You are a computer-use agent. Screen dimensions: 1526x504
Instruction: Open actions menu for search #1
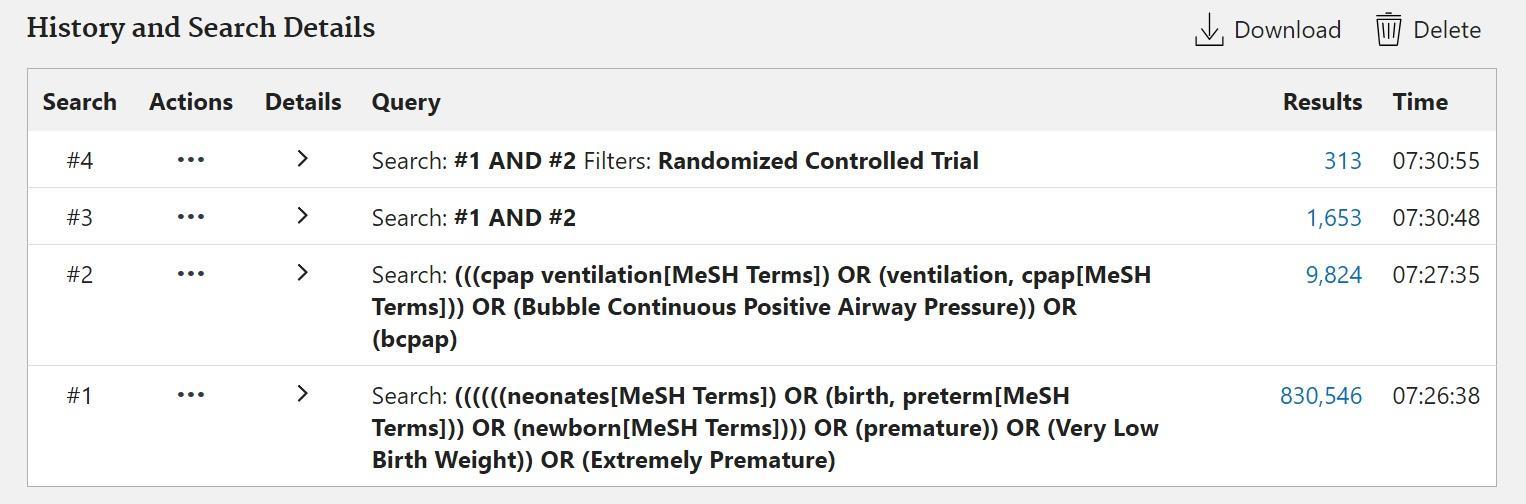190,395
